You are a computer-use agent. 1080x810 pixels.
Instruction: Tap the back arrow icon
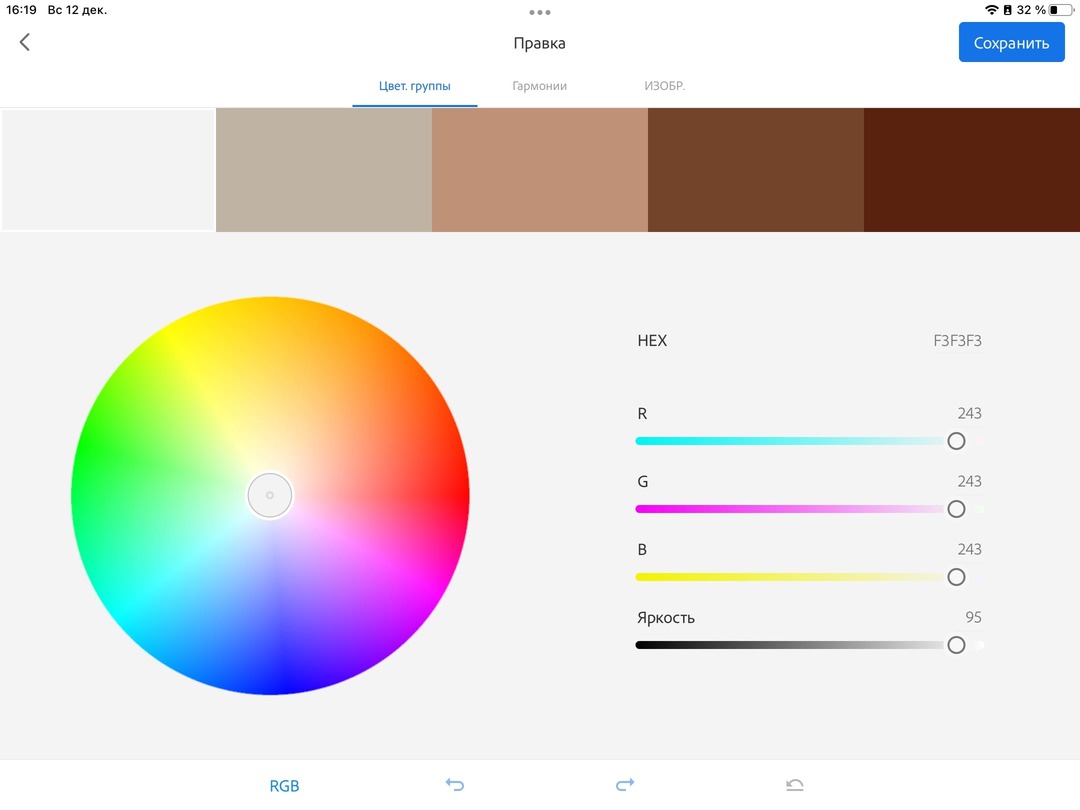pos(25,42)
